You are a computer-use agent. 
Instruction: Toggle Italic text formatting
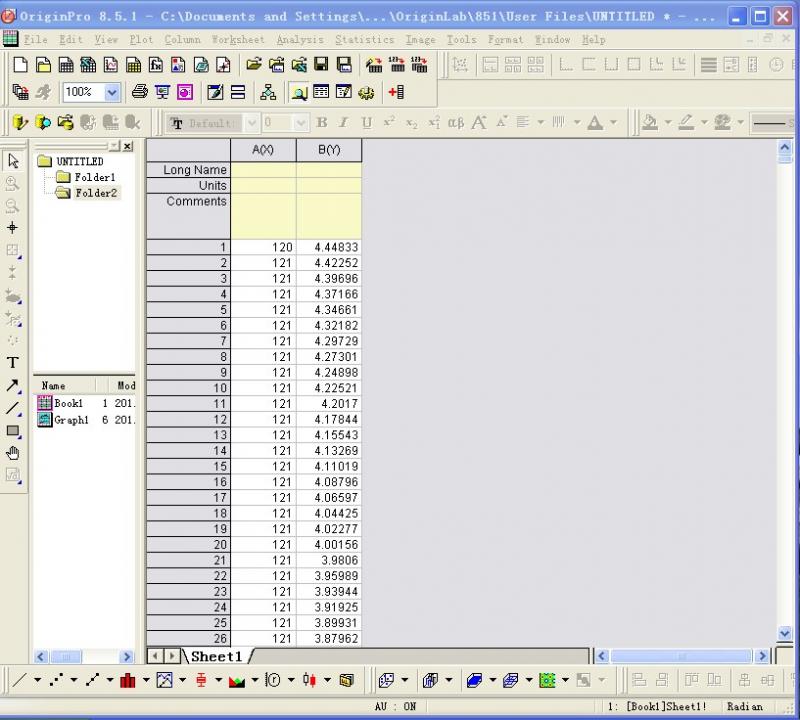[x=343, y=123]
